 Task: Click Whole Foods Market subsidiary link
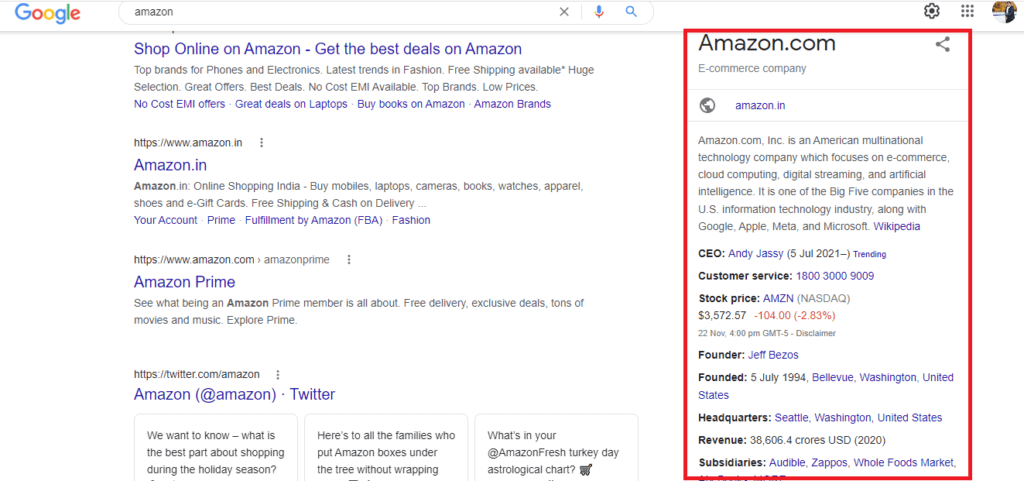click(904, 463)
